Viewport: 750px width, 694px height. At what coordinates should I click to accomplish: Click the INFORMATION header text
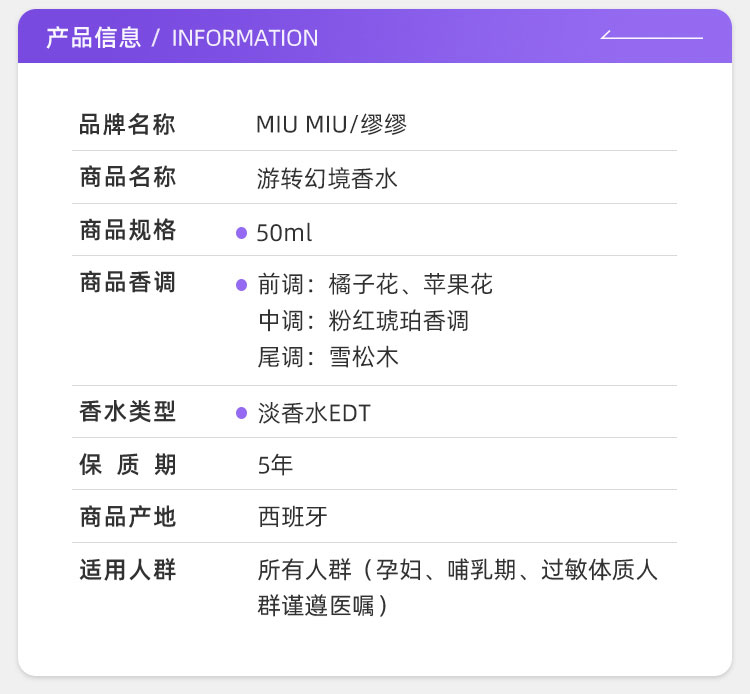245,38
